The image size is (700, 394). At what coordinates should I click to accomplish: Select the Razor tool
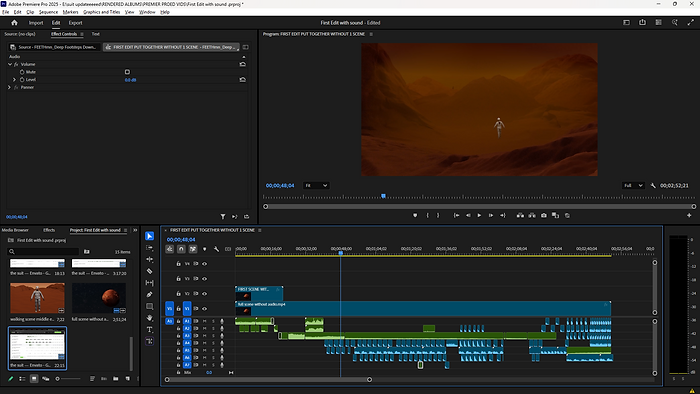pos(150,271)
